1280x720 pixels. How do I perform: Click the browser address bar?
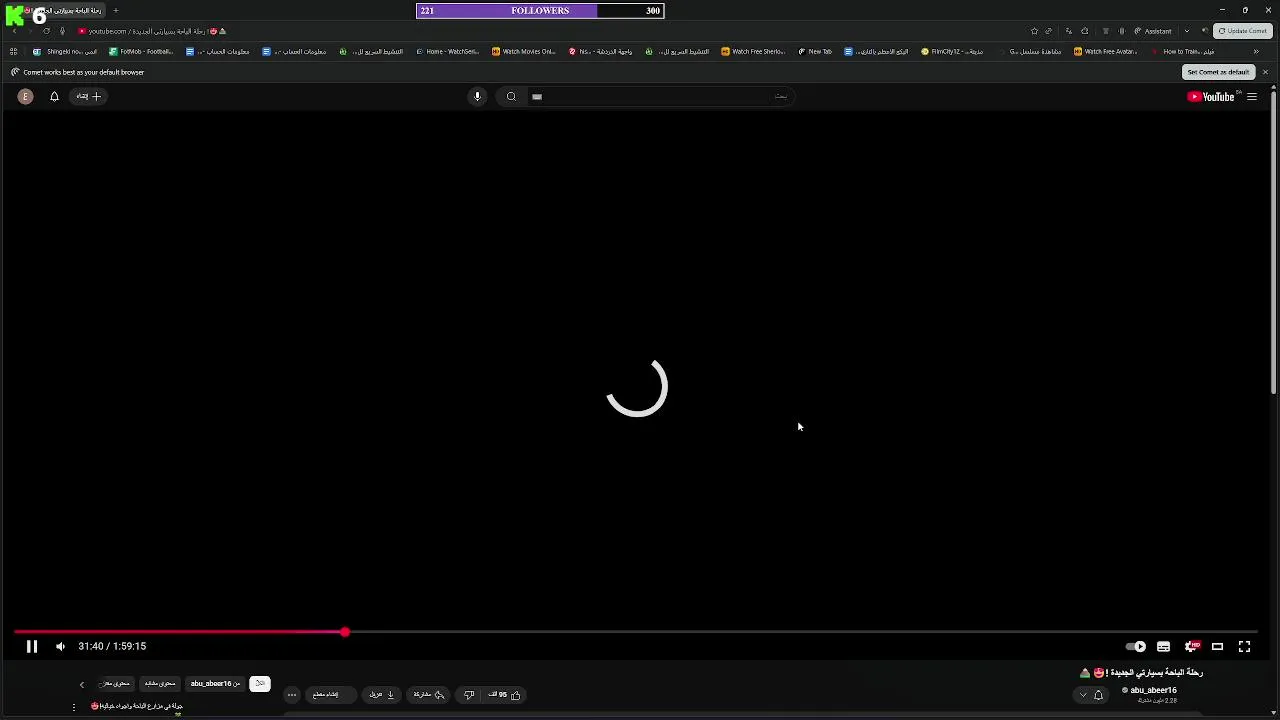point(550,31)
